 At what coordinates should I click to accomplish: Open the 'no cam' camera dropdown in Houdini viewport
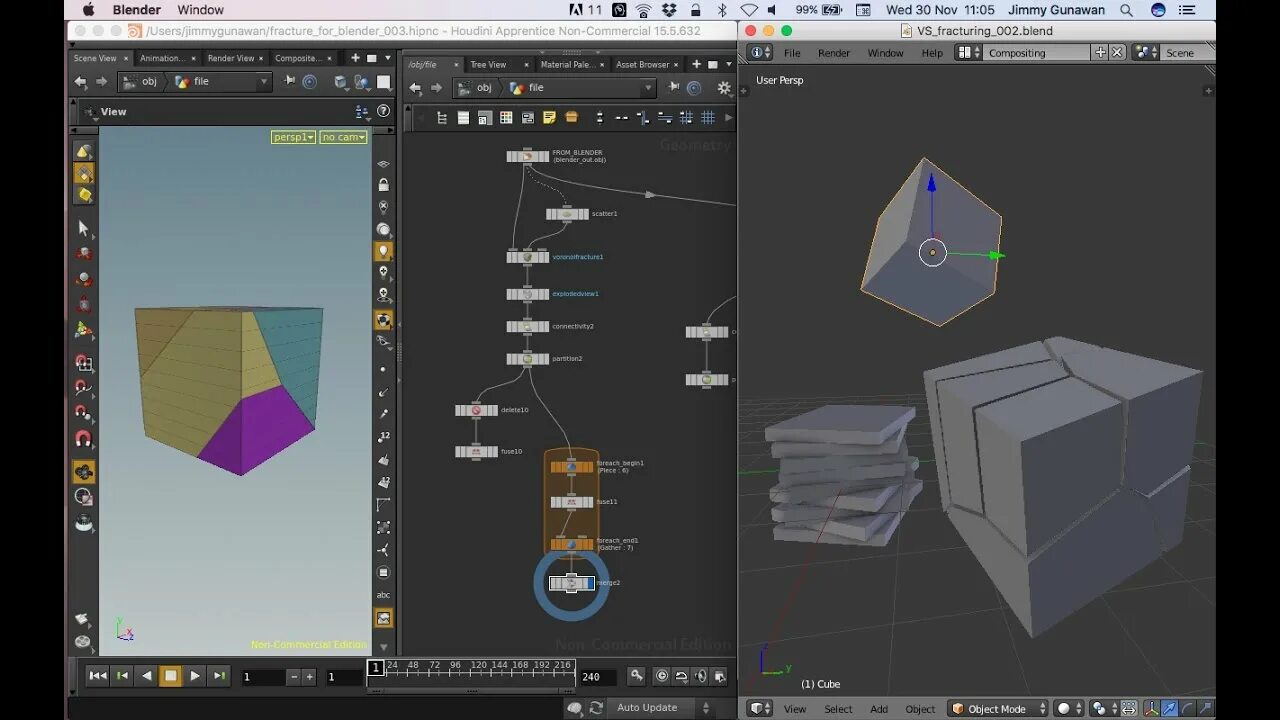[x=343, y=137]
